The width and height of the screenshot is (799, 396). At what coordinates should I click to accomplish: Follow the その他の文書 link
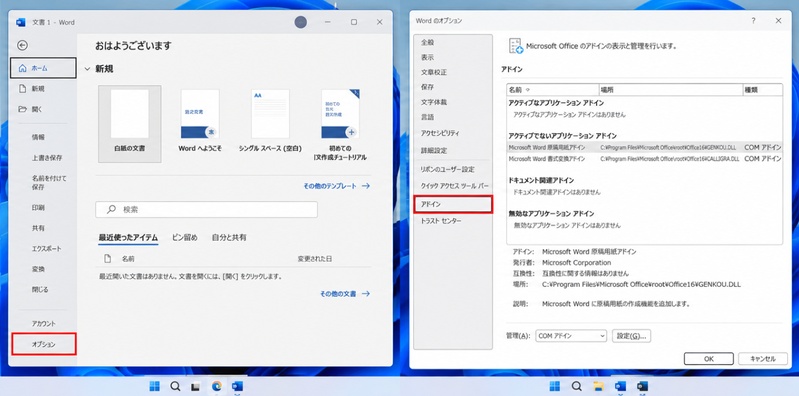pyautogui.click(x=345, y=294)
